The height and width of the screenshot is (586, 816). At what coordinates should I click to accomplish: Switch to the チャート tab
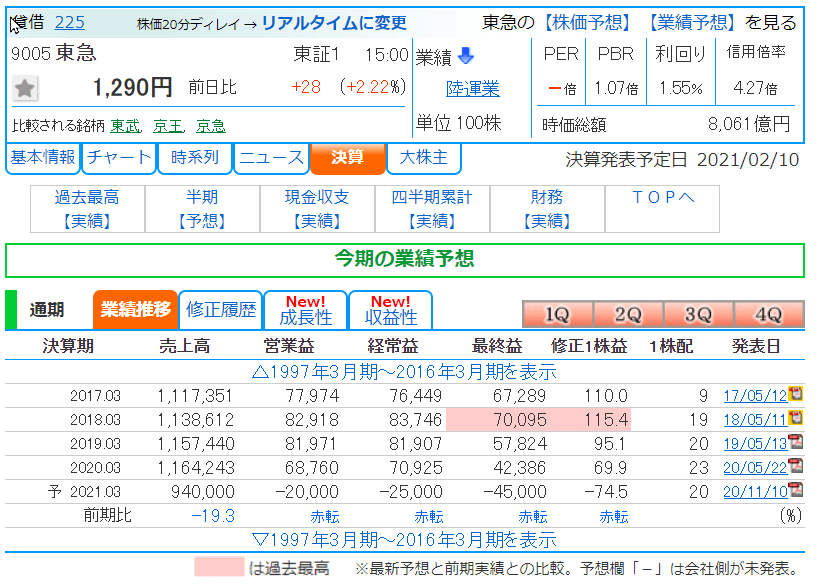tap(119, 158)
